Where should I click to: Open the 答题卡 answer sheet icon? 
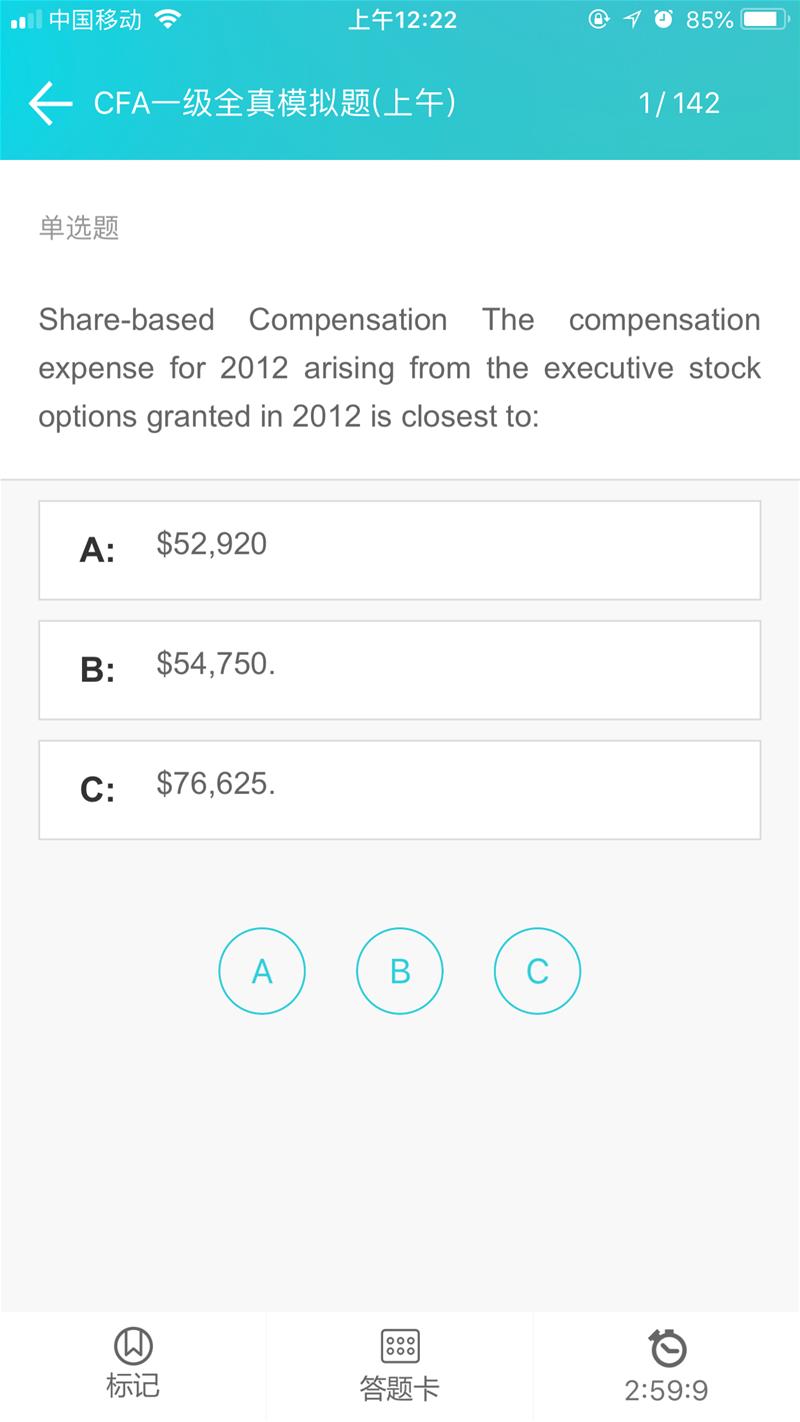(400, 1346)
